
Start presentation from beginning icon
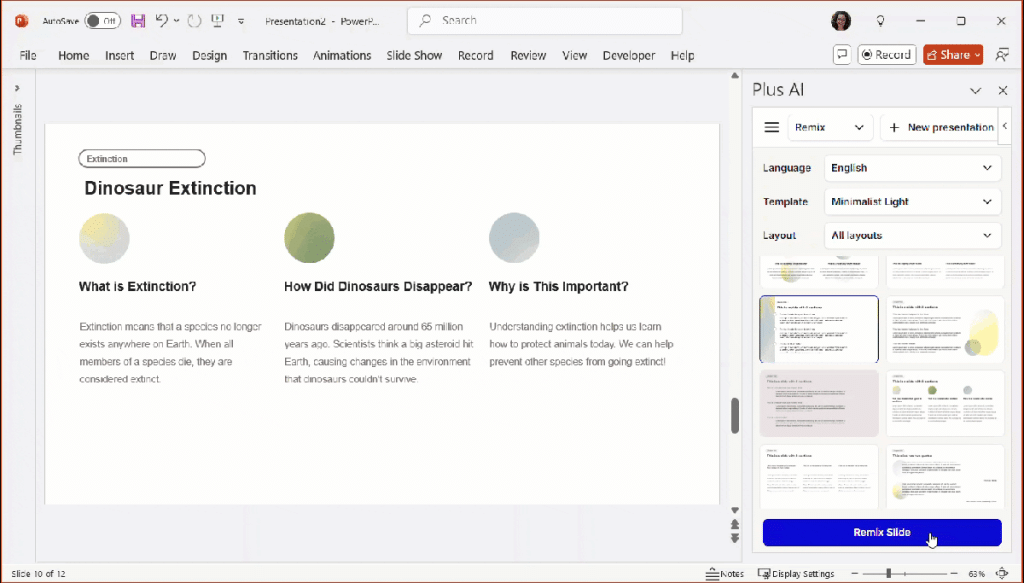[217, 20]
